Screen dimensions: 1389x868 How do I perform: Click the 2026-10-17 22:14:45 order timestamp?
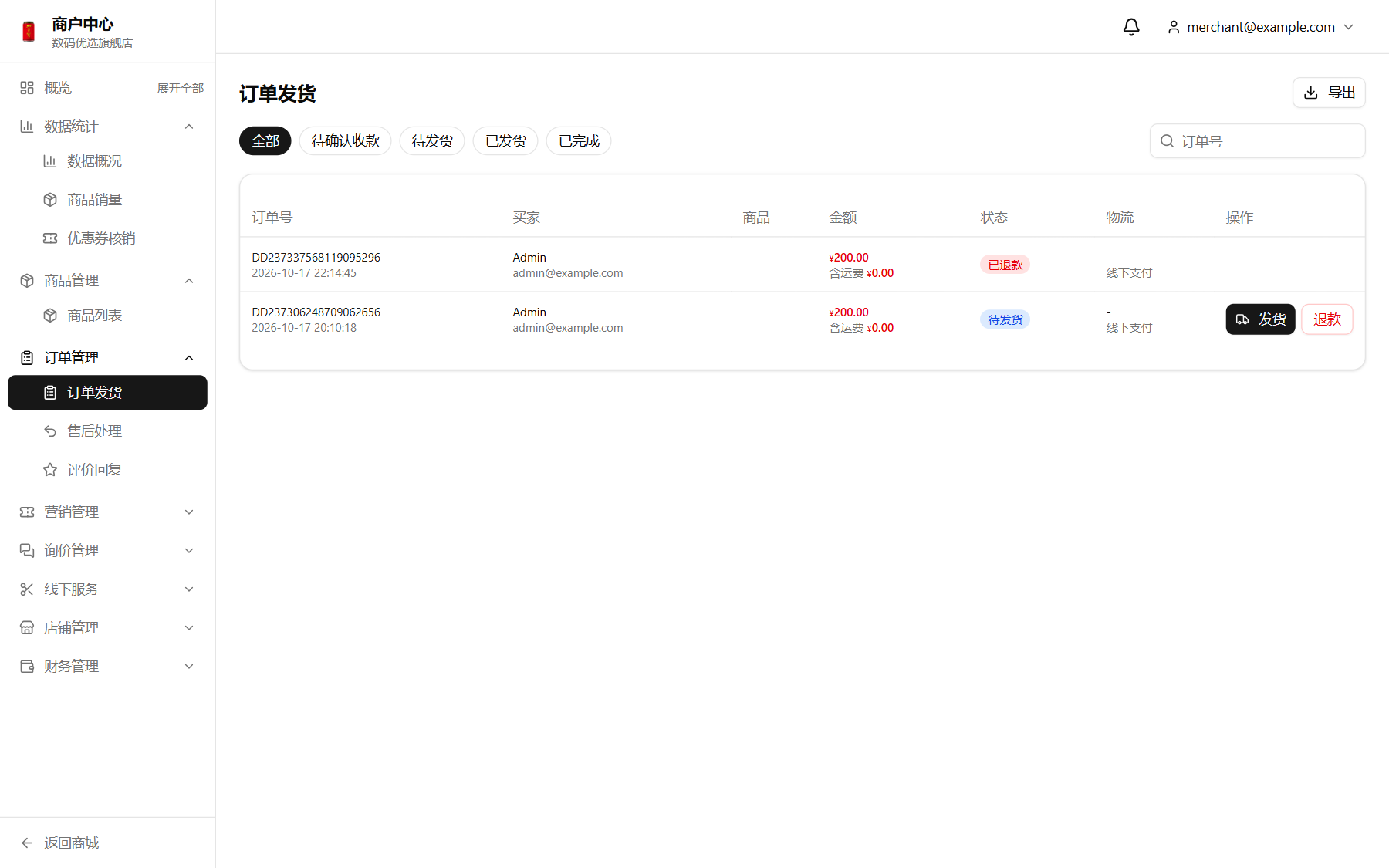(x=304, y=273)
